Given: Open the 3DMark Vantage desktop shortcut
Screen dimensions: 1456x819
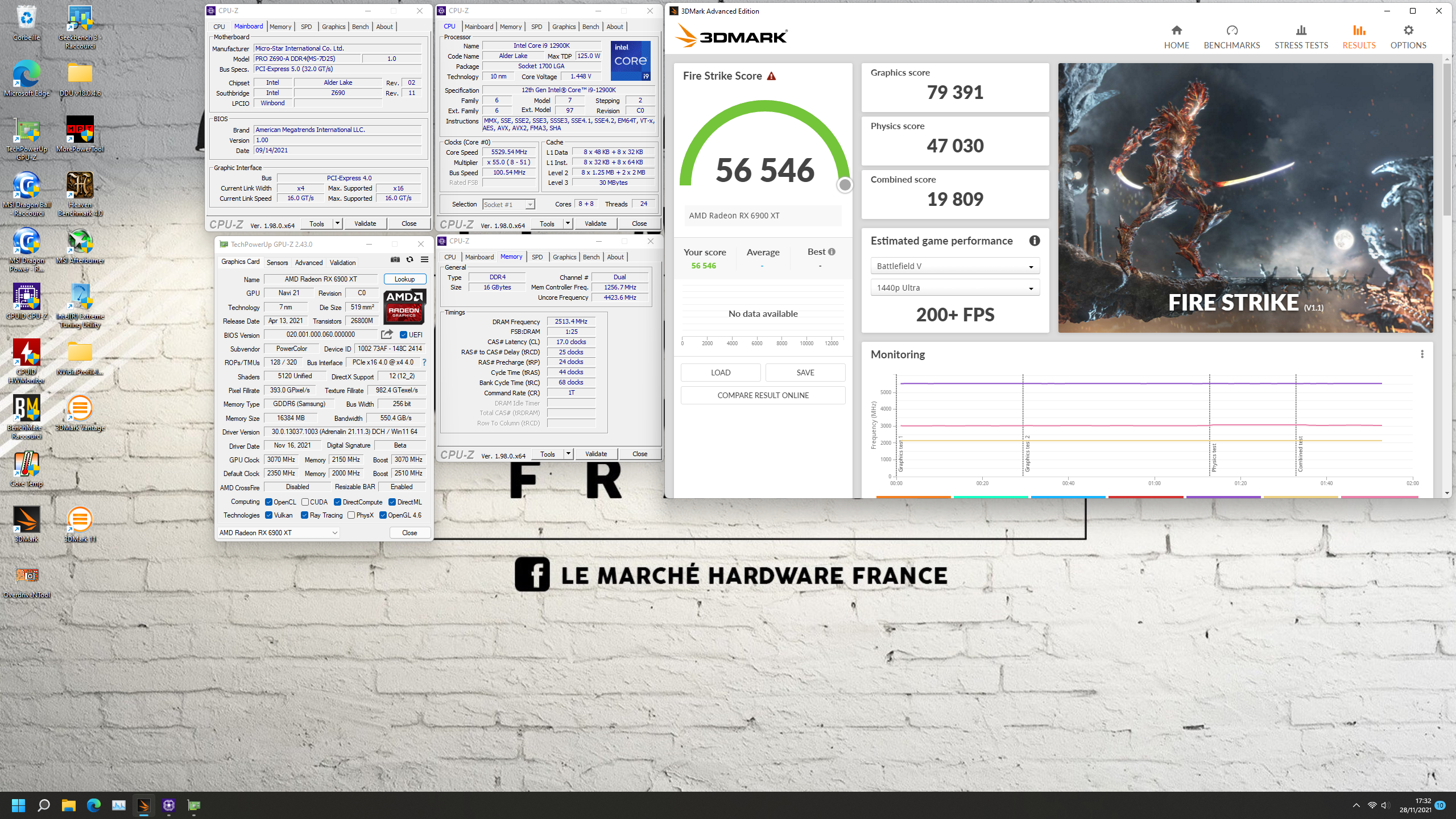Looking at the screenshot, I should (x=80, y=413).
